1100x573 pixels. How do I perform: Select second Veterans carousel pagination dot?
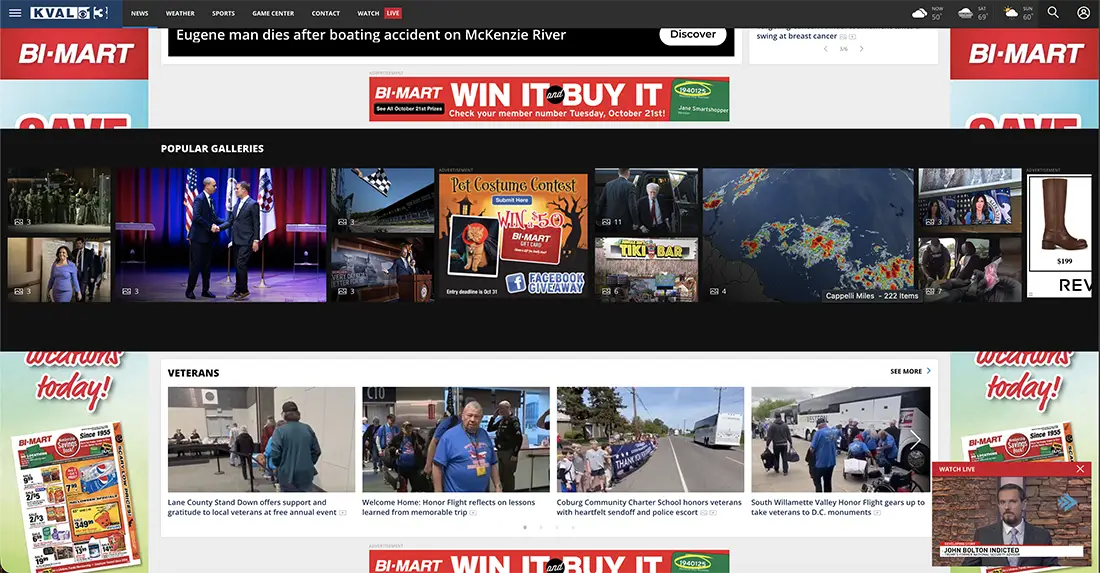point(541,527)
